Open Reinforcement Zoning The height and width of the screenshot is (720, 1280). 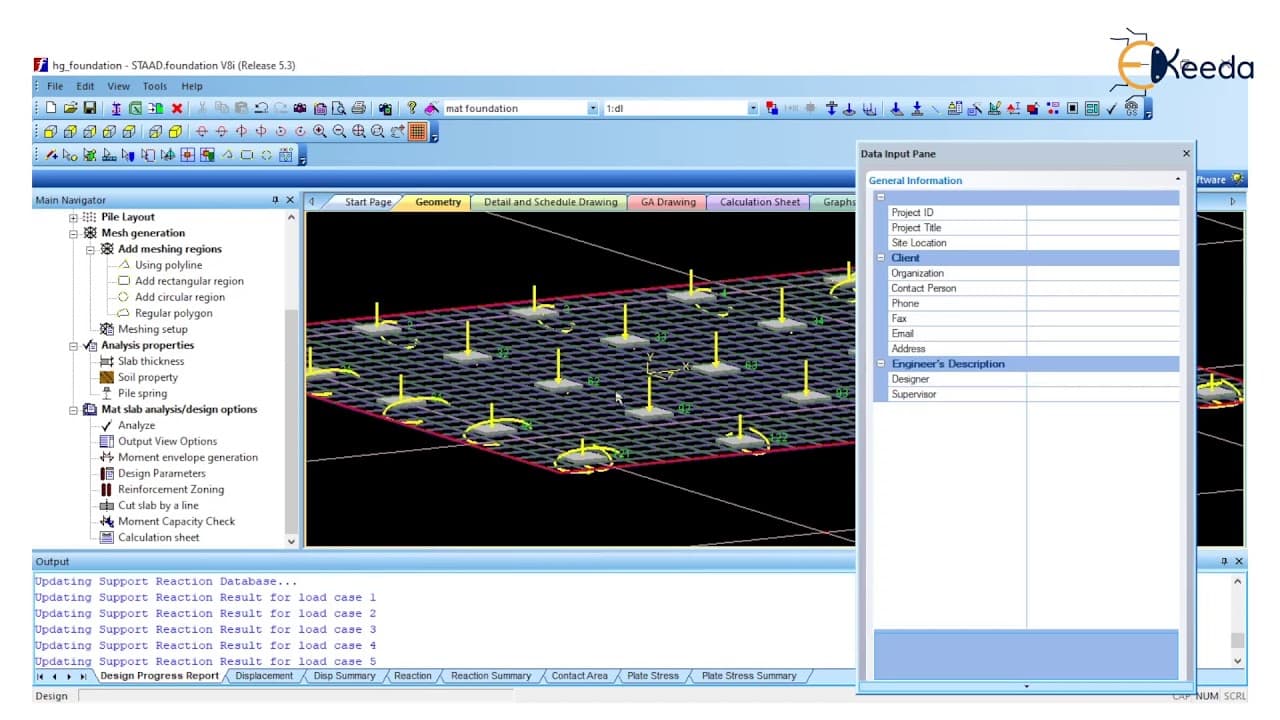171,489
